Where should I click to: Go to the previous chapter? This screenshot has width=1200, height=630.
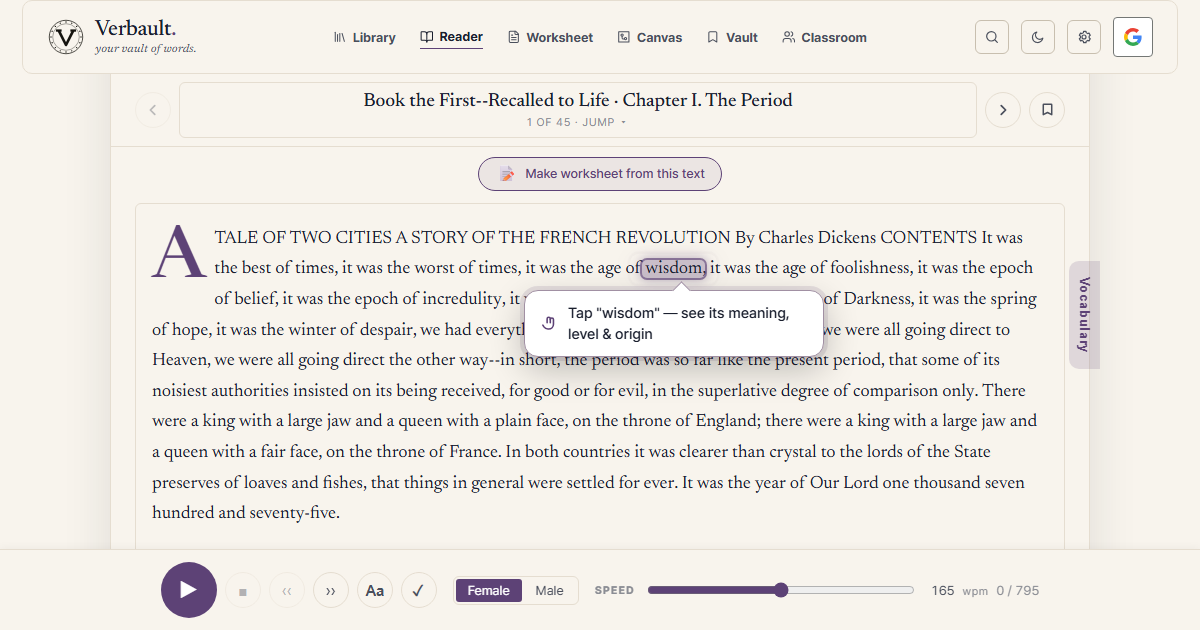pyautogui.click(x=153, y=110)
